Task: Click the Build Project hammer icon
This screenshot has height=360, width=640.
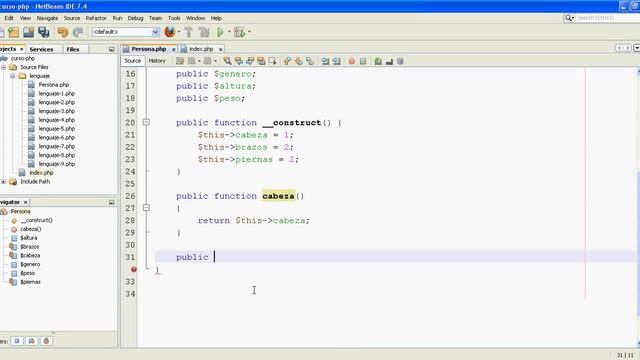Action: pos(189,32)
